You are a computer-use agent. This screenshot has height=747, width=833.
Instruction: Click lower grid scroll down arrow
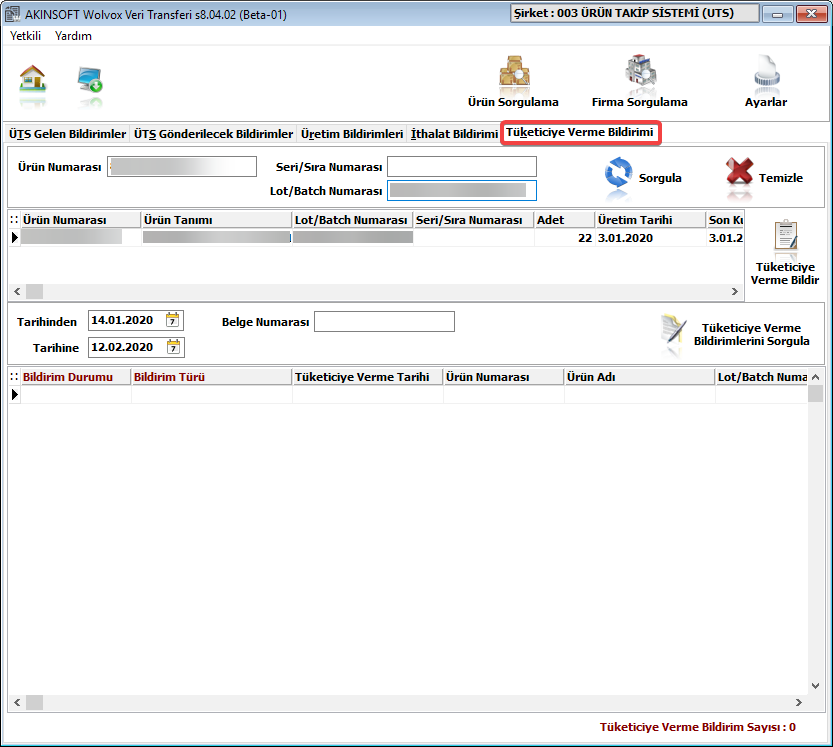(815, 686)
